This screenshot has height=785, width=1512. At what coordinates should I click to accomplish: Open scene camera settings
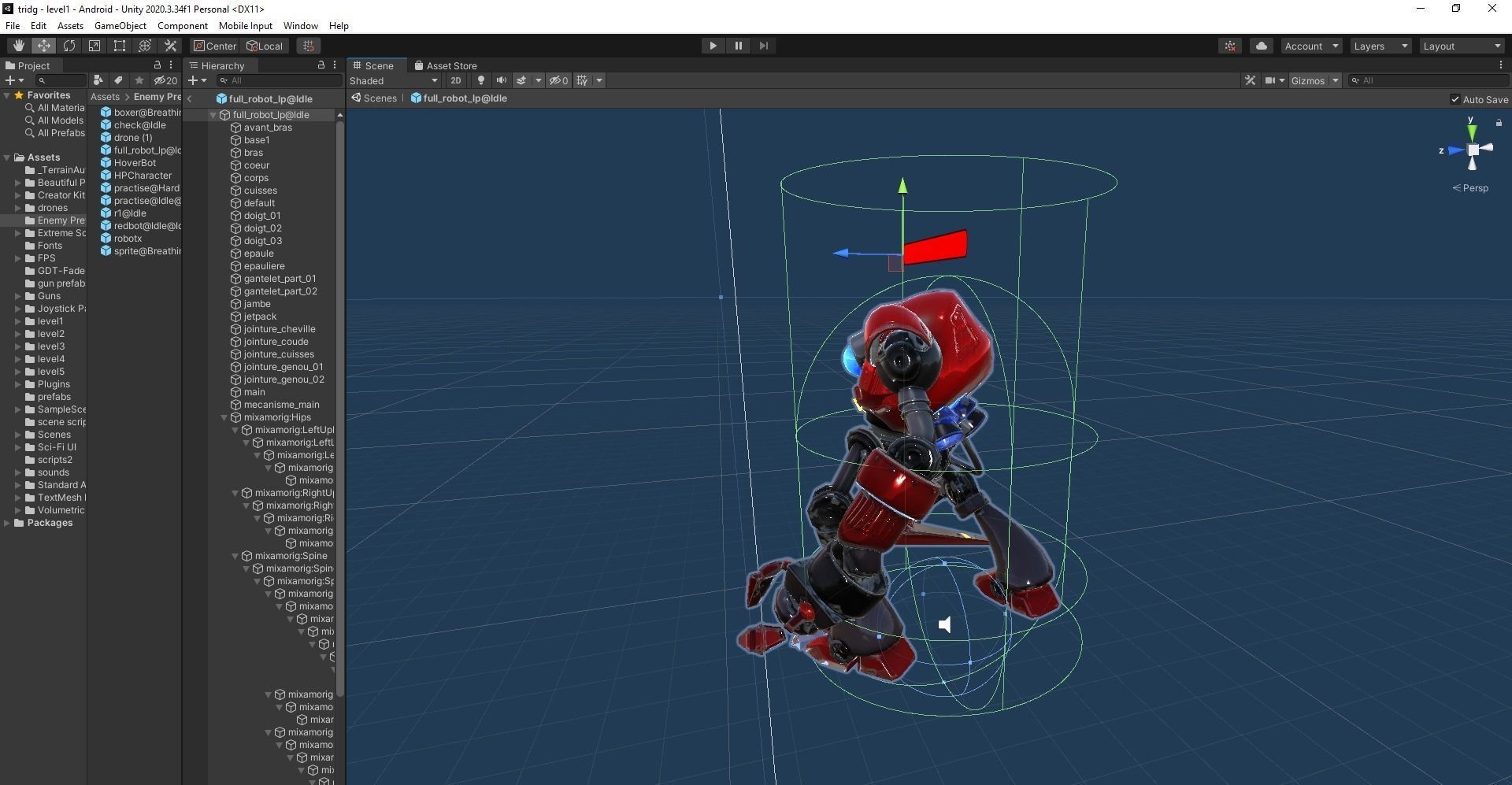click(1270, 80)
